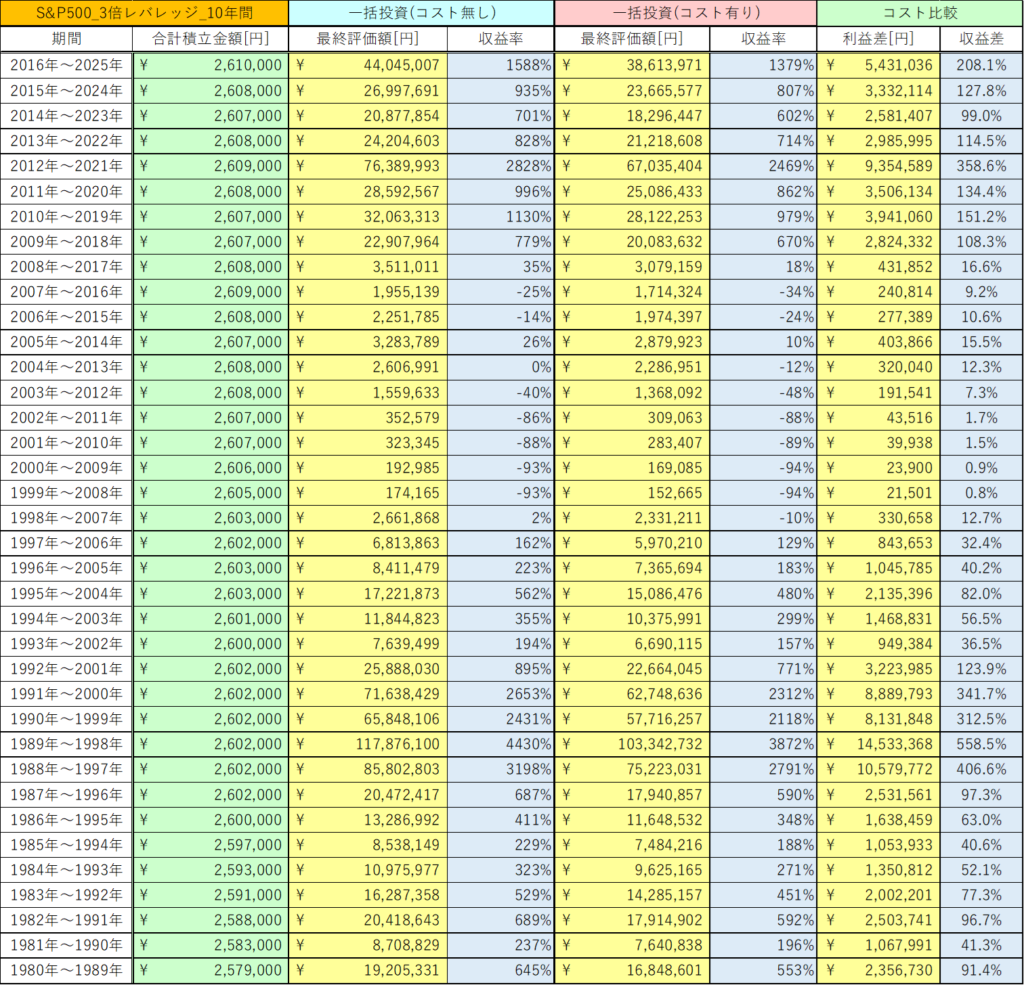
Task: Click the 2,579,000 total amount cell
Action: (x=210, y=970)
